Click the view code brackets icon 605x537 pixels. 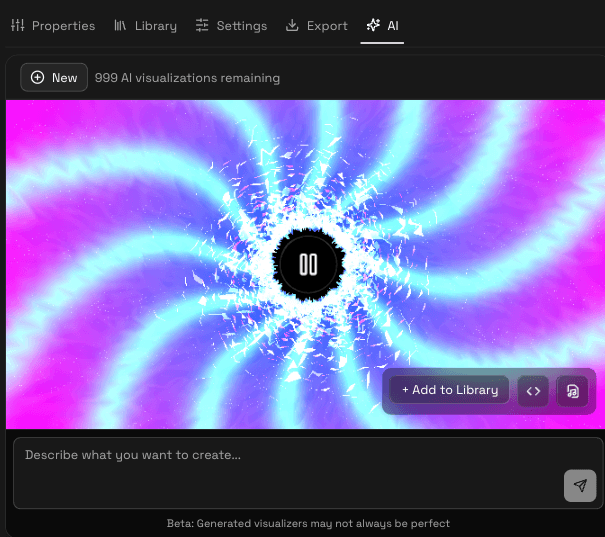pos(533,391)
